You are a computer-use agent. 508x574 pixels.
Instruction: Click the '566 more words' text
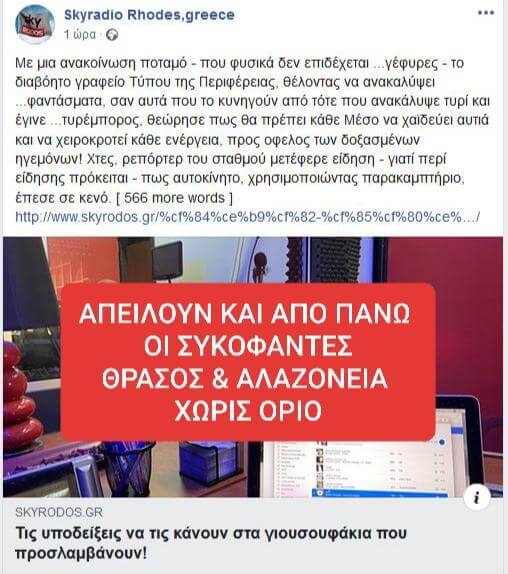tap(175, 198)
